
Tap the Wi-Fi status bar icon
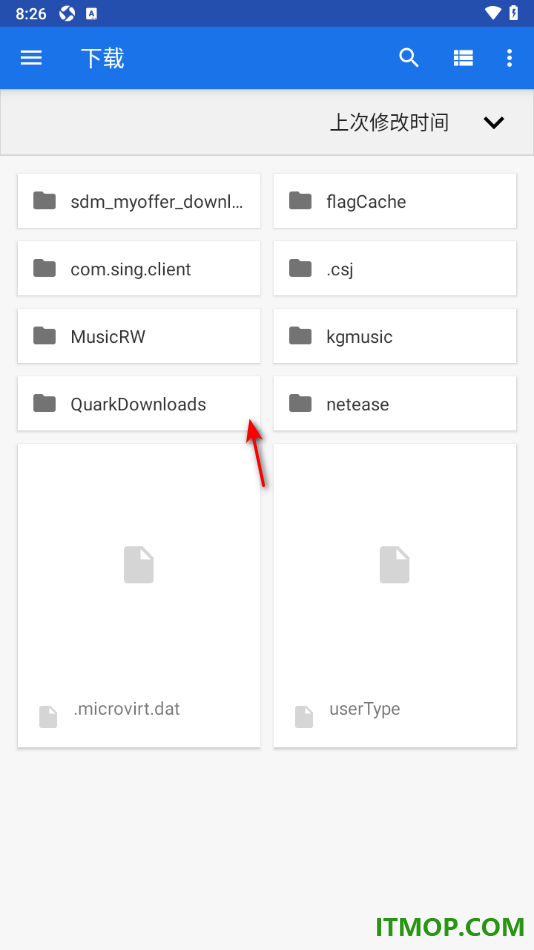coord(493,13)
